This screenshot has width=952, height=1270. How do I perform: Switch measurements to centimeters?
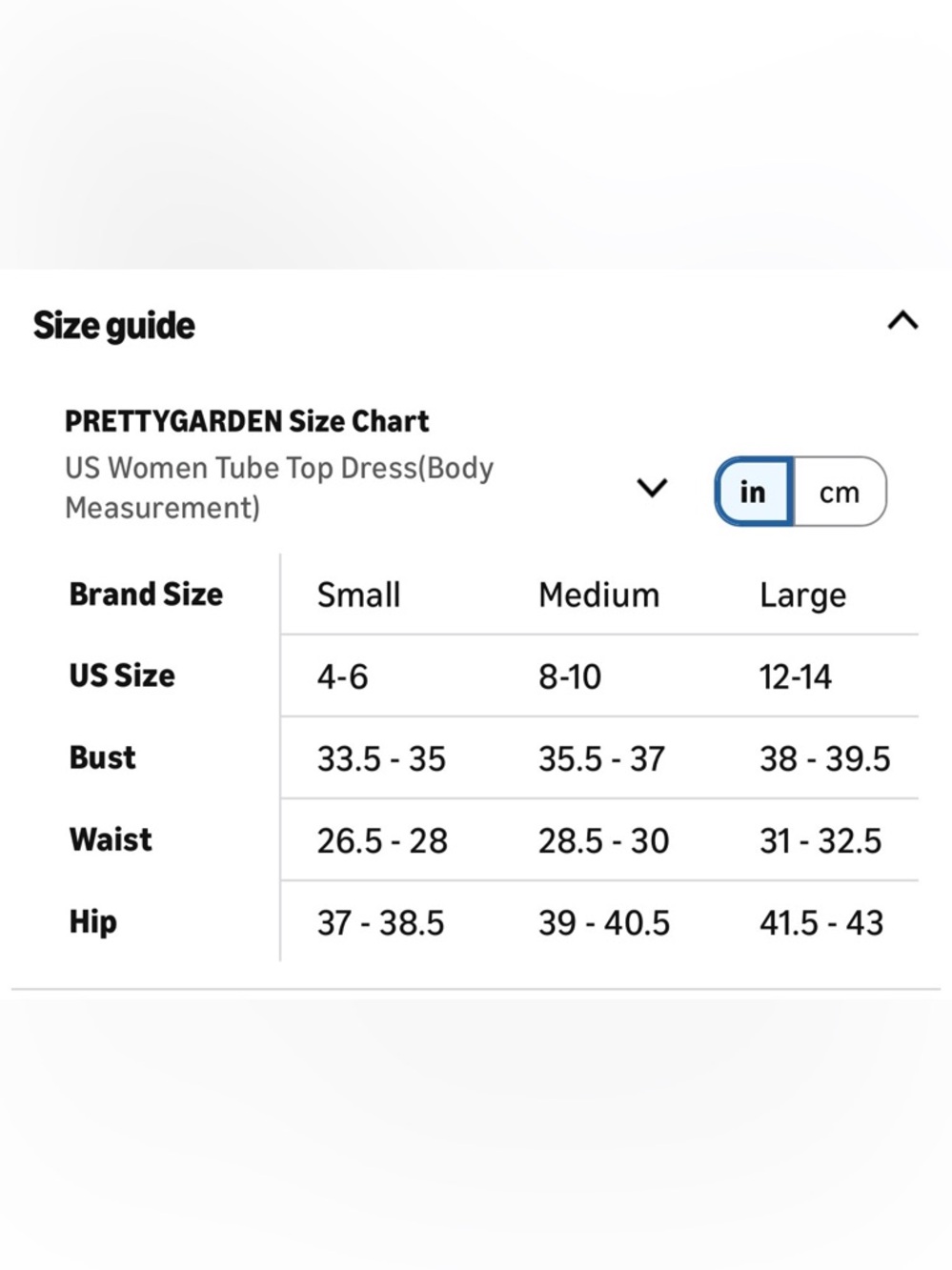[x=839, y=492]
